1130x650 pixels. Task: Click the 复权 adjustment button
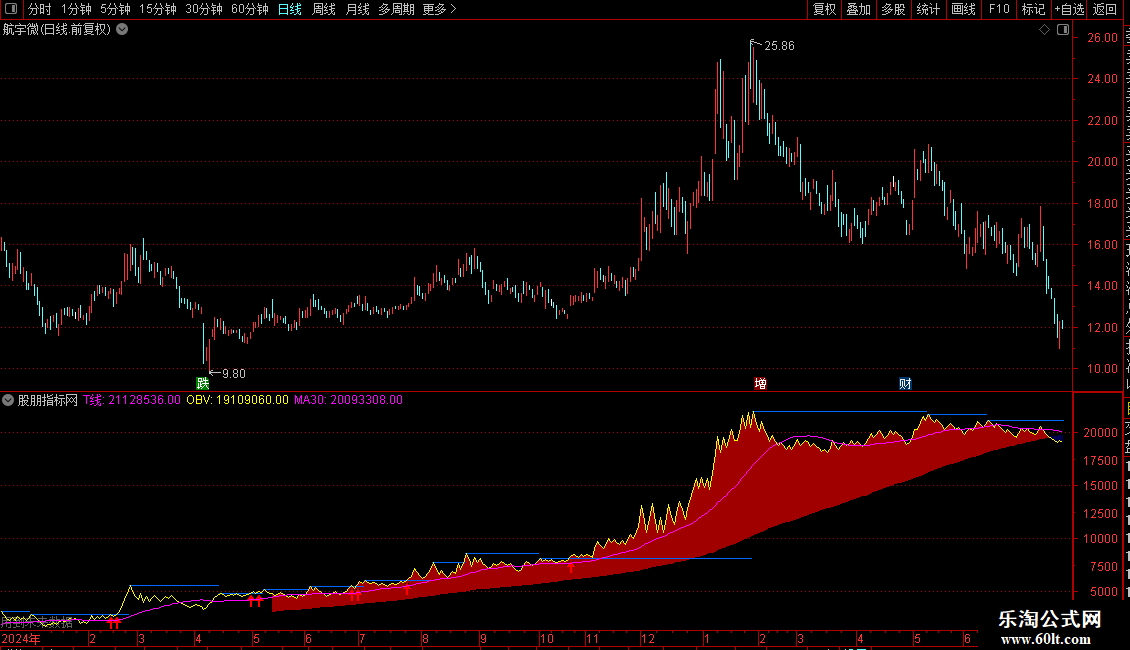(824, 9)
